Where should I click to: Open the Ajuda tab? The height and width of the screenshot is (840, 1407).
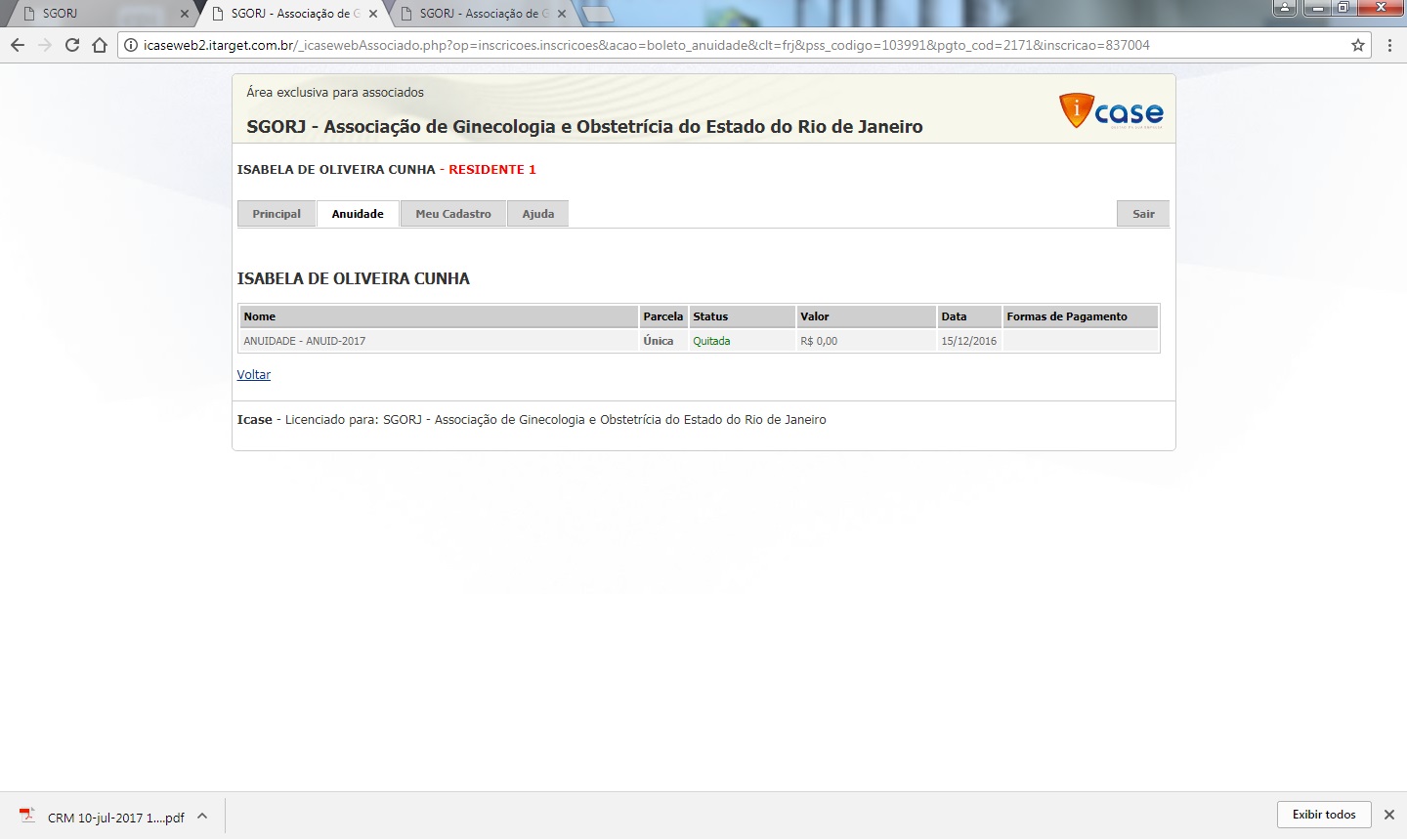[537, 214]
